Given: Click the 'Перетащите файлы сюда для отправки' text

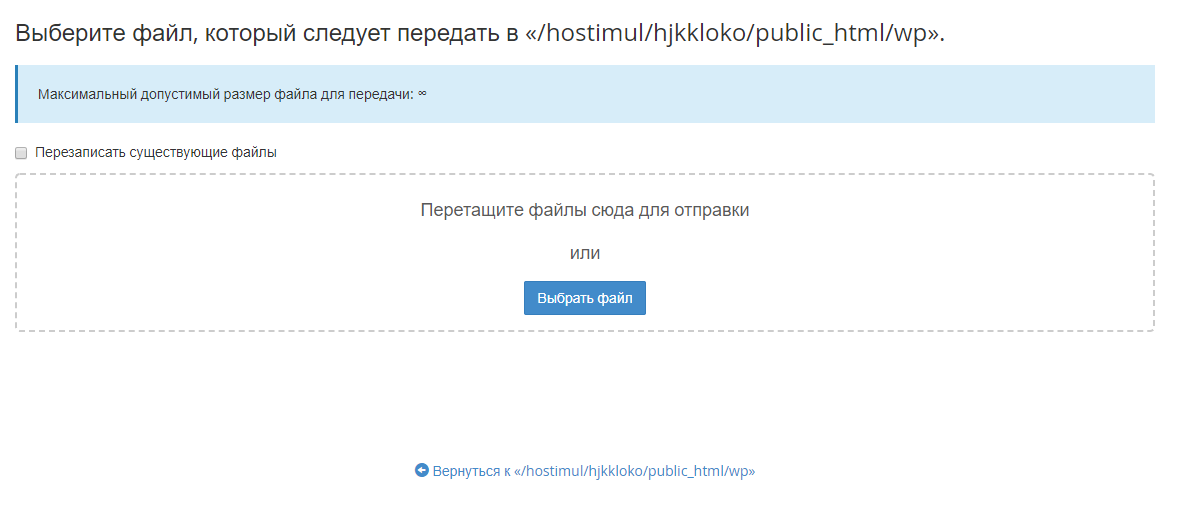Looking at the screenshot, I should (x=585, y=211).
